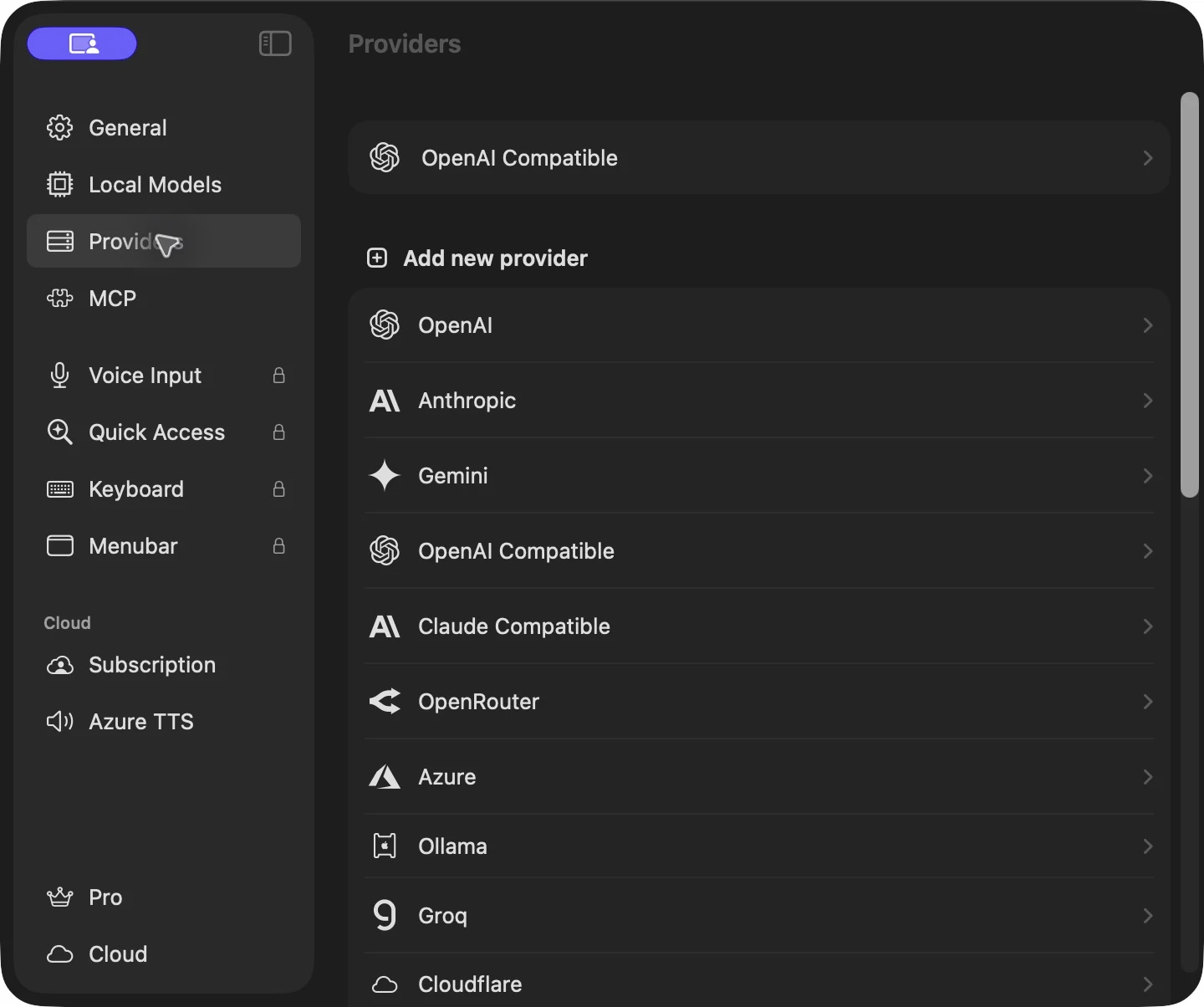Open Voice Input settings

coord(164,375)
